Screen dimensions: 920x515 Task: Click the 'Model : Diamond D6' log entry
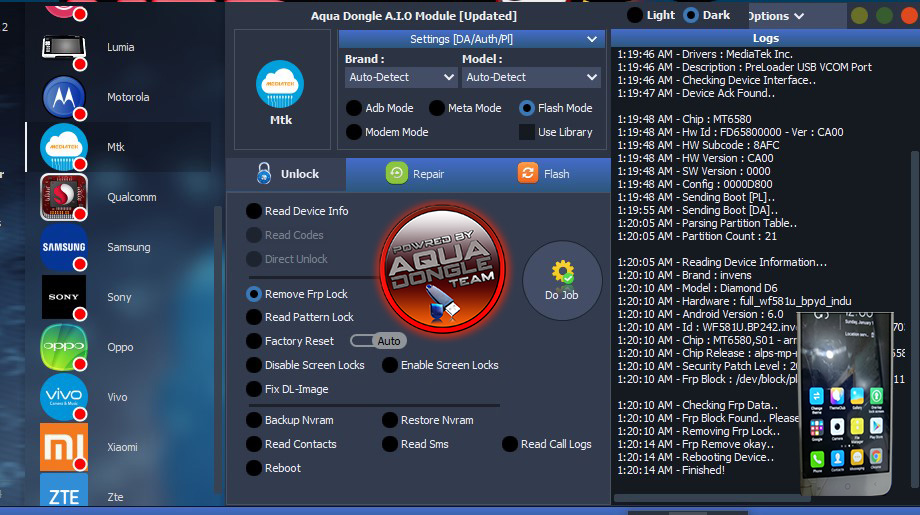[697, 288]
